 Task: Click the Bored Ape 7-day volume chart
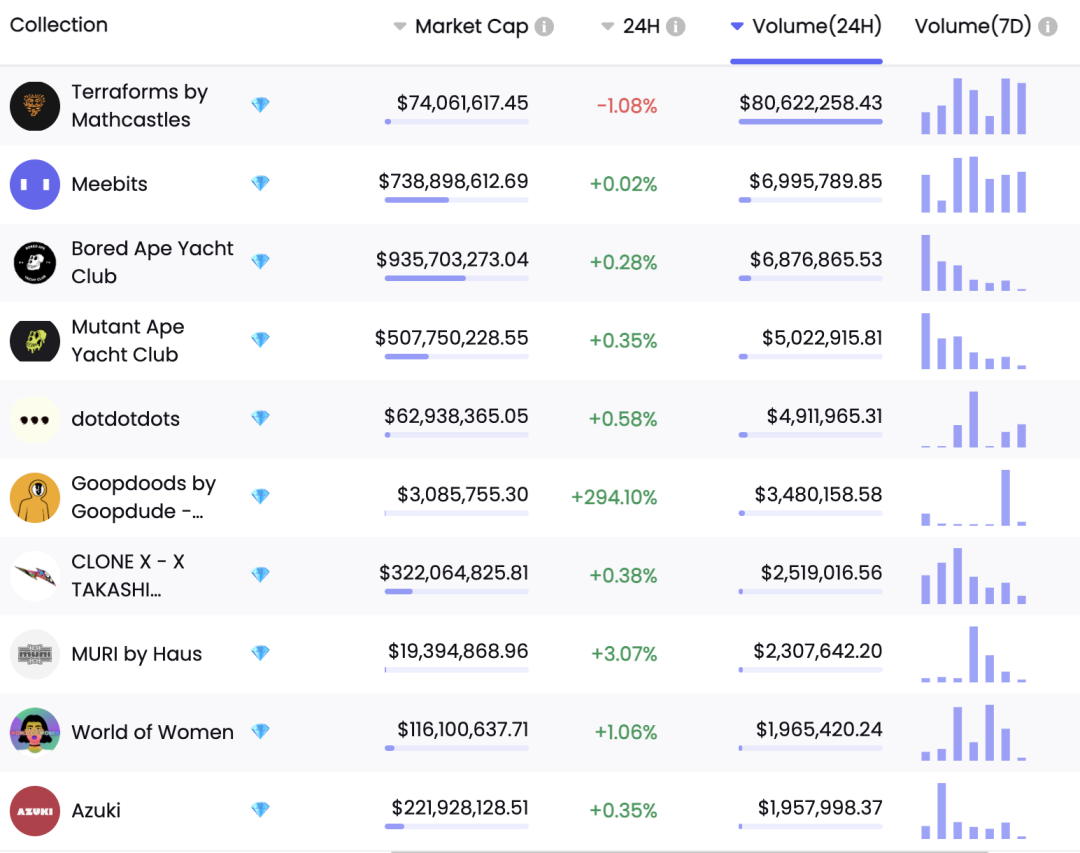pyautogui.click(x=974, y=263)
